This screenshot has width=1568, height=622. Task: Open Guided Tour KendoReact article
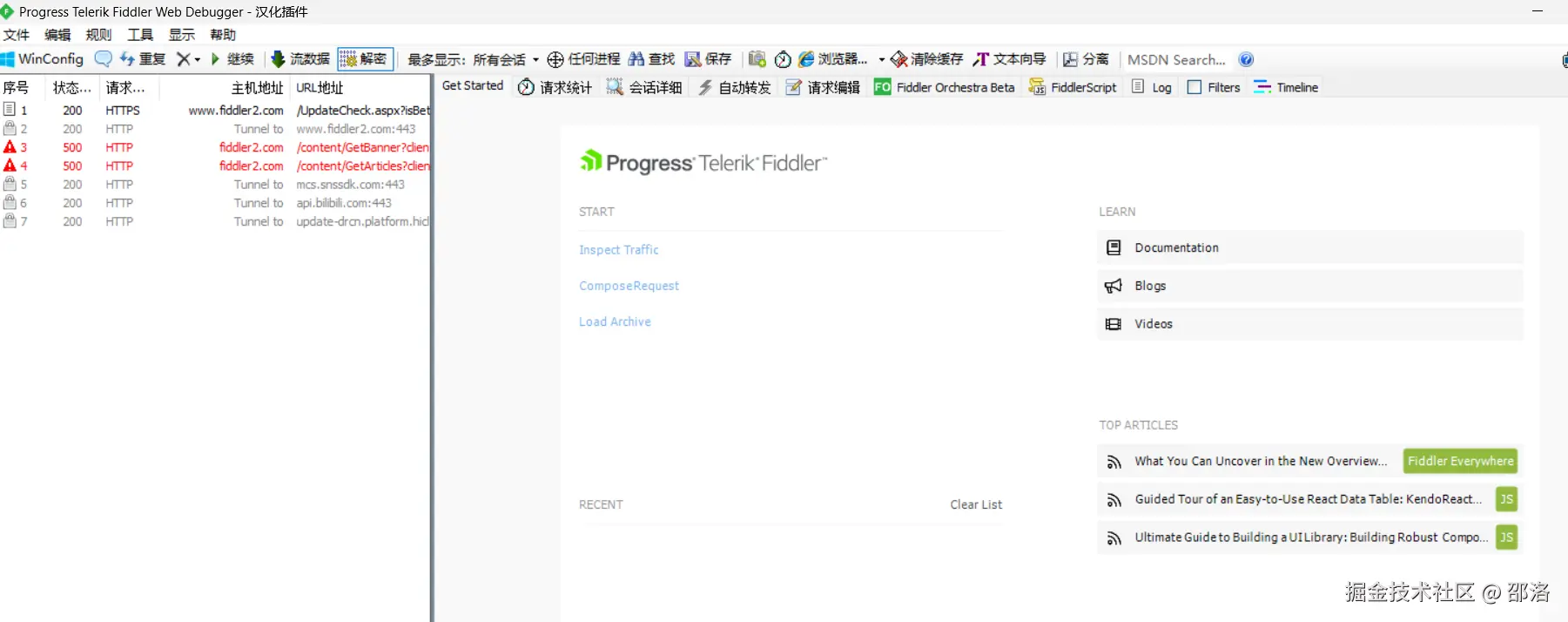[x=1308, y=499]
